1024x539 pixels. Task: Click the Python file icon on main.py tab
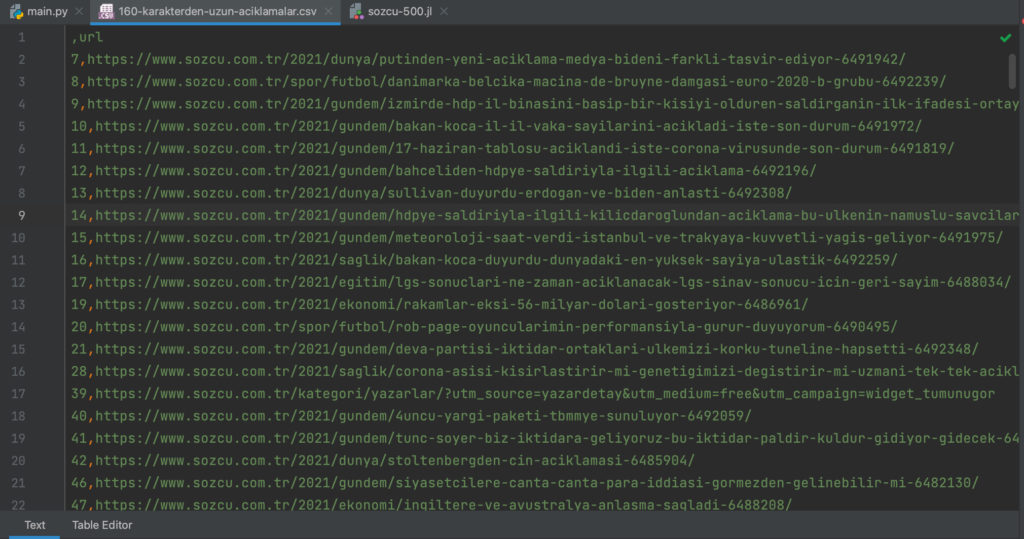click(x=16, y=11)
